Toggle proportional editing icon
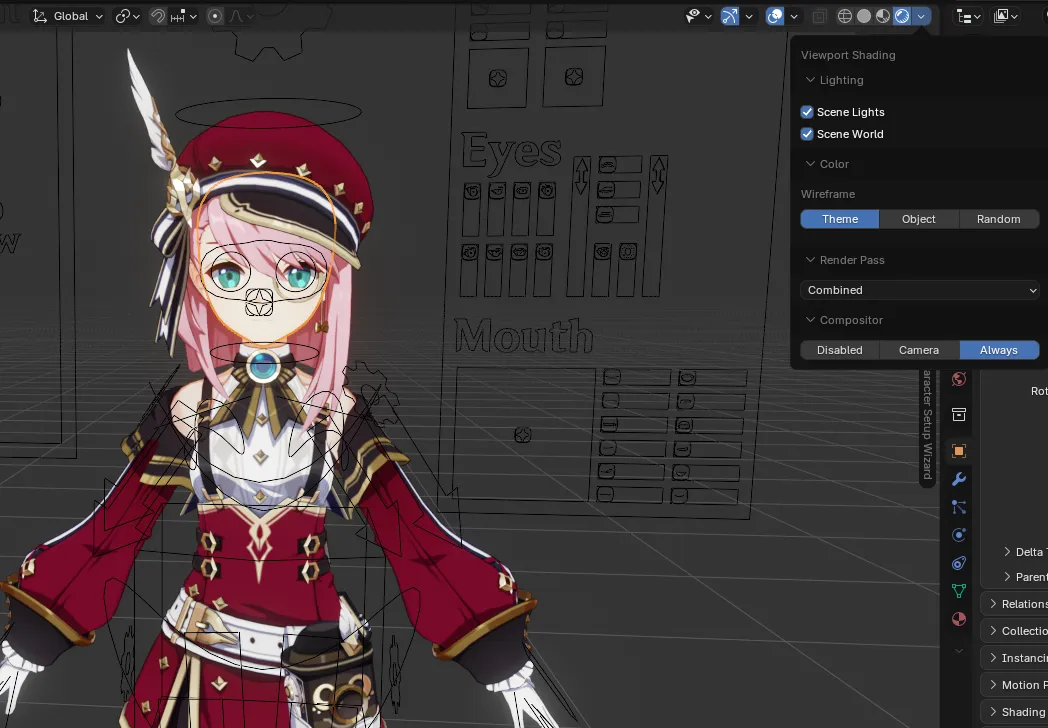1048x728 pixels. pyautogui.click(x=215, y=16)
